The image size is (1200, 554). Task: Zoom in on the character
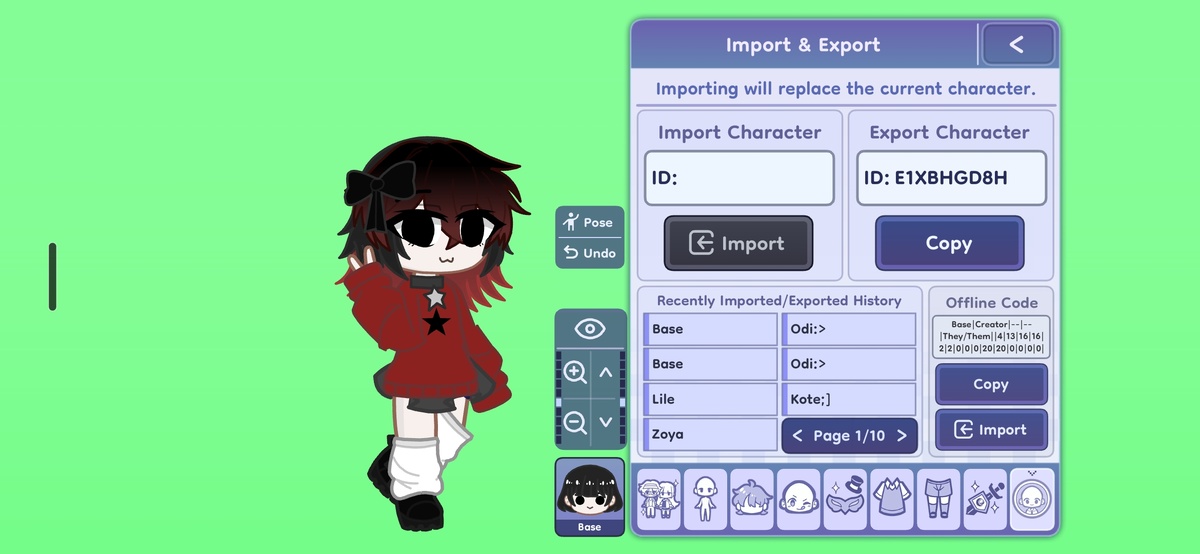(575, 373)
